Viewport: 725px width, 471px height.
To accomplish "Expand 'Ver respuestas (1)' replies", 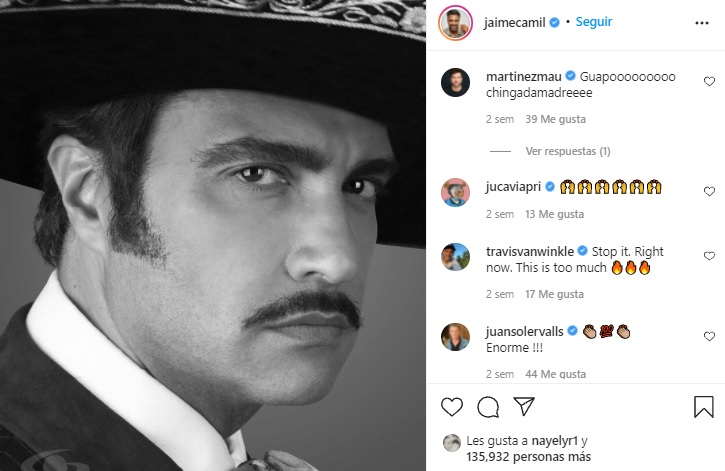I will click(x=567, y=151).
